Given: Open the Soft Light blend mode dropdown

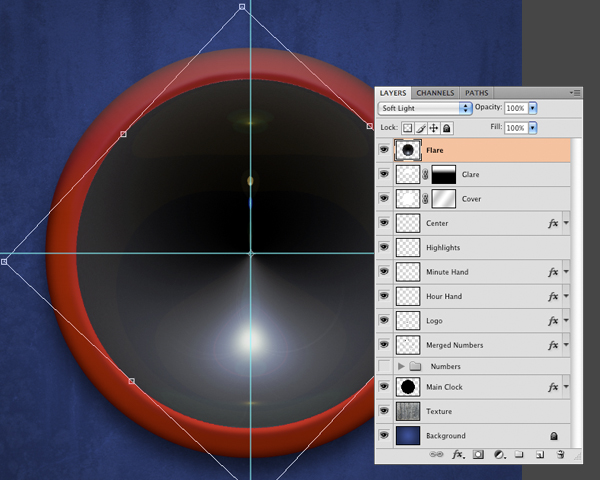Looking at the screenshot, I should coord(425,107).
